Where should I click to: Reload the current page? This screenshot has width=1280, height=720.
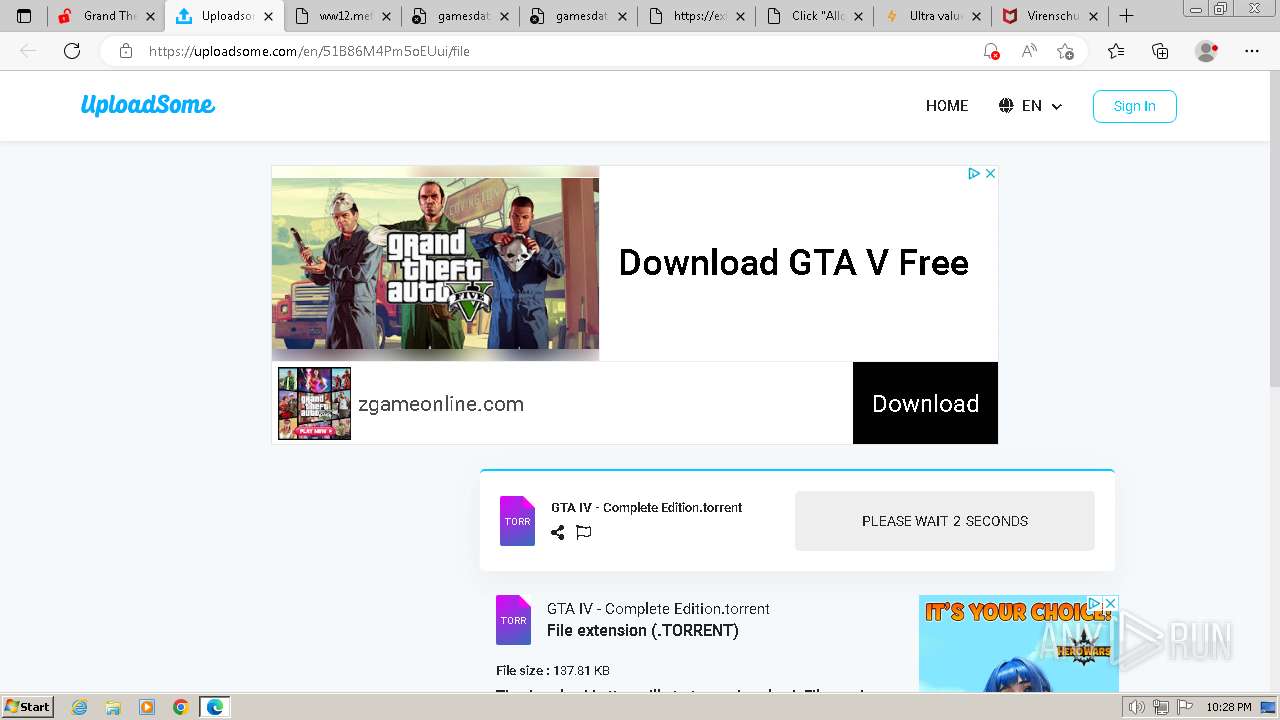[72, 51]
